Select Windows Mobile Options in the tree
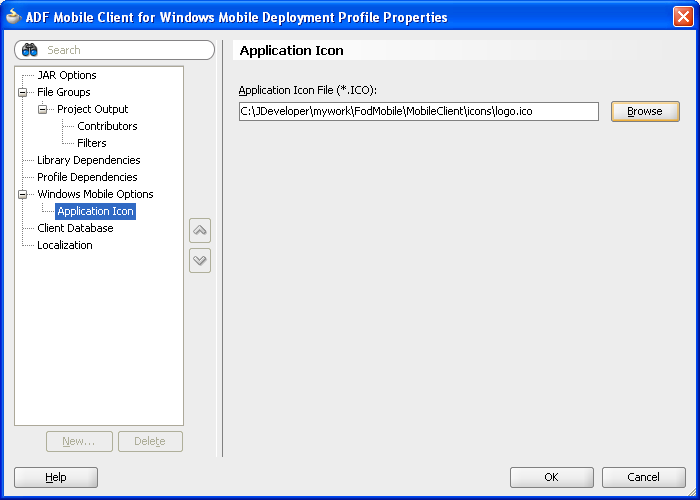 96,194
